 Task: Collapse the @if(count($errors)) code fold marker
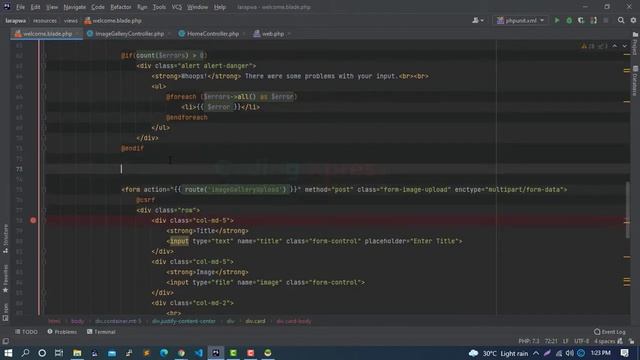pyautogui.click(x=44, y=56)
